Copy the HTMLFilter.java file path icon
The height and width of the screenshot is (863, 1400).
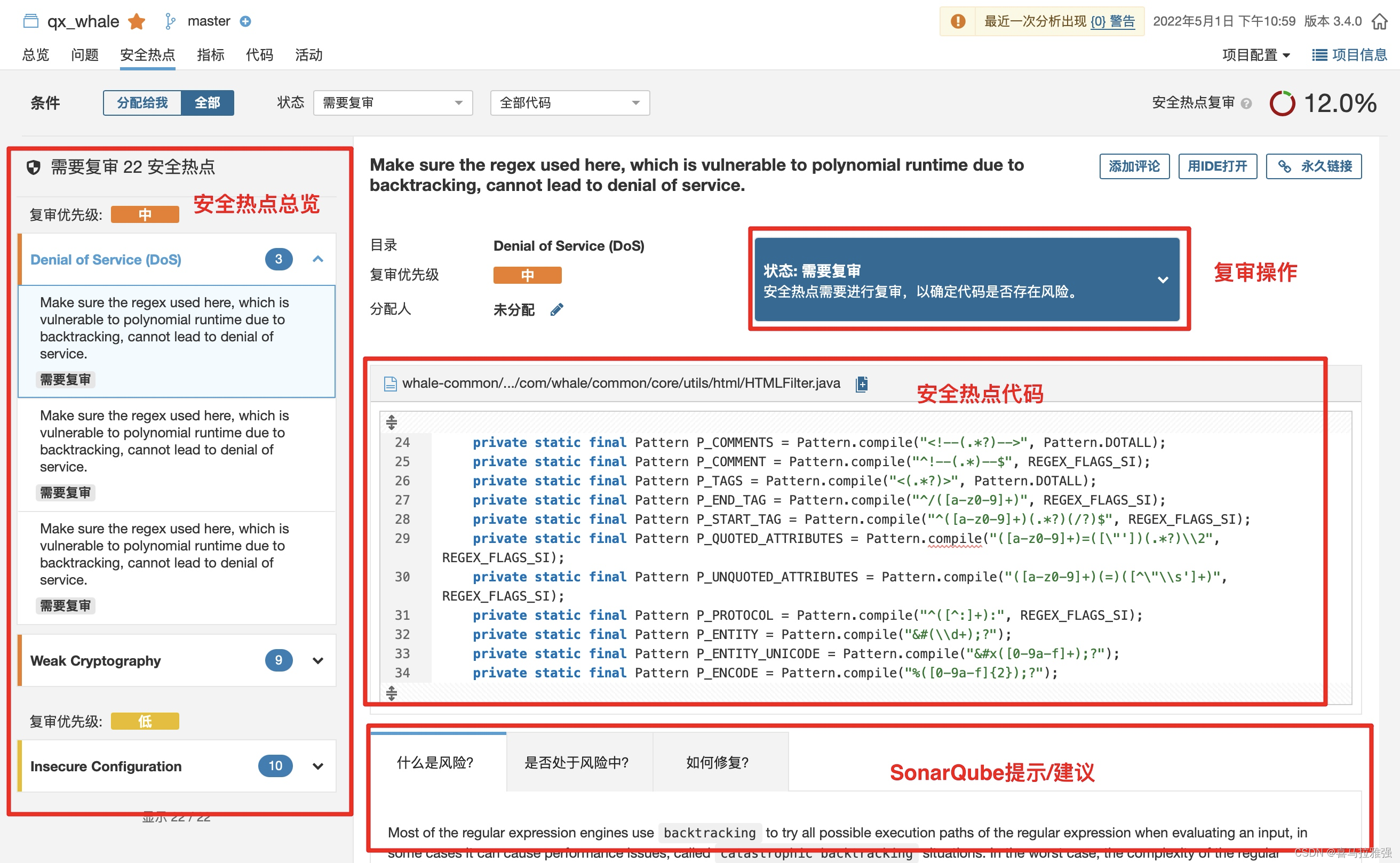[x=862, y=383]
